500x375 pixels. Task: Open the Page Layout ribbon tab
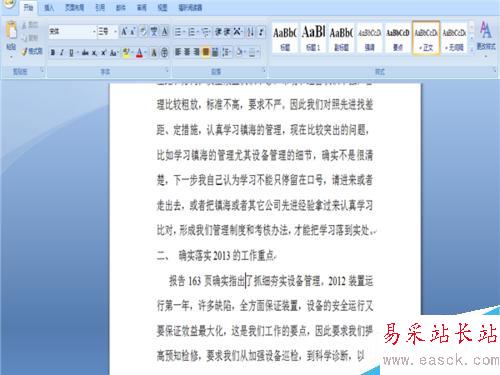click(x=74, y=7)
